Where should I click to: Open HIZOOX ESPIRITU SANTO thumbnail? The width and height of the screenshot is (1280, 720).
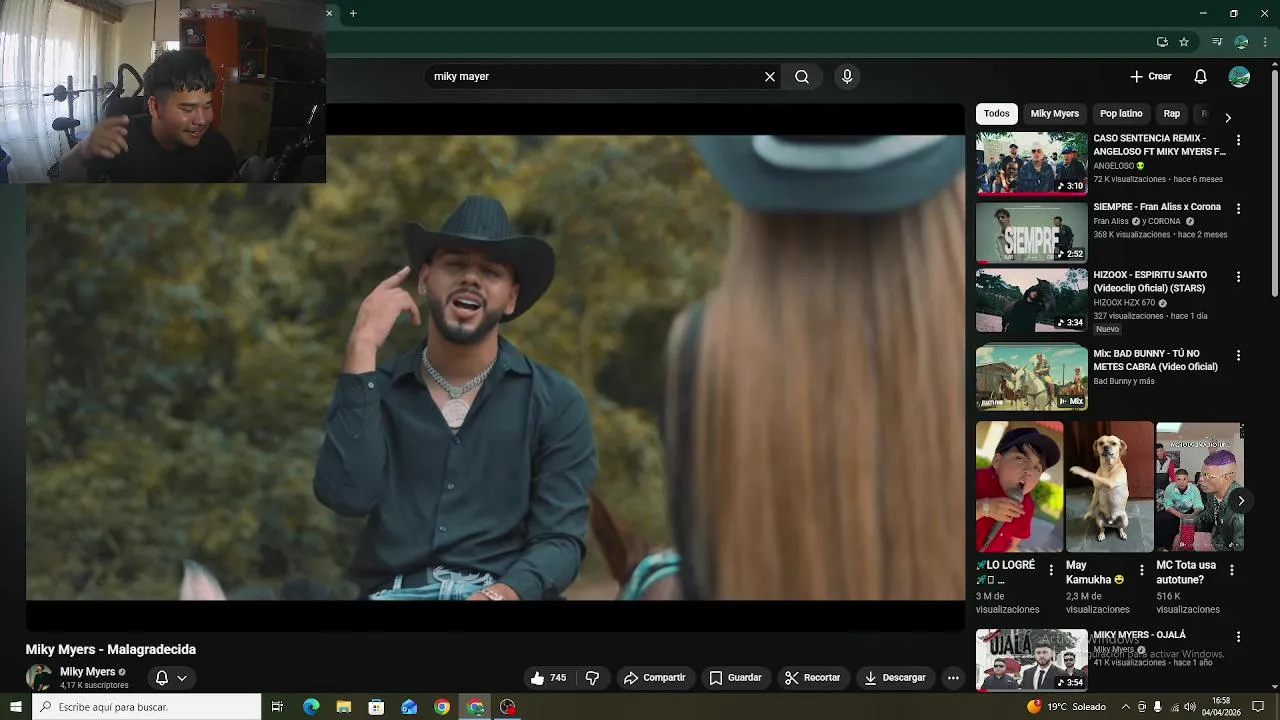[1031, 300]
